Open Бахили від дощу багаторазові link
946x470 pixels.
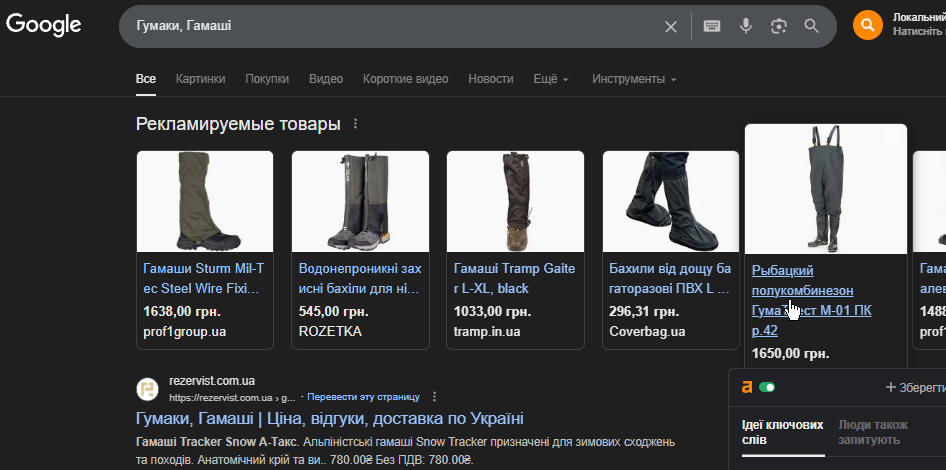click(x=670, y=279)
